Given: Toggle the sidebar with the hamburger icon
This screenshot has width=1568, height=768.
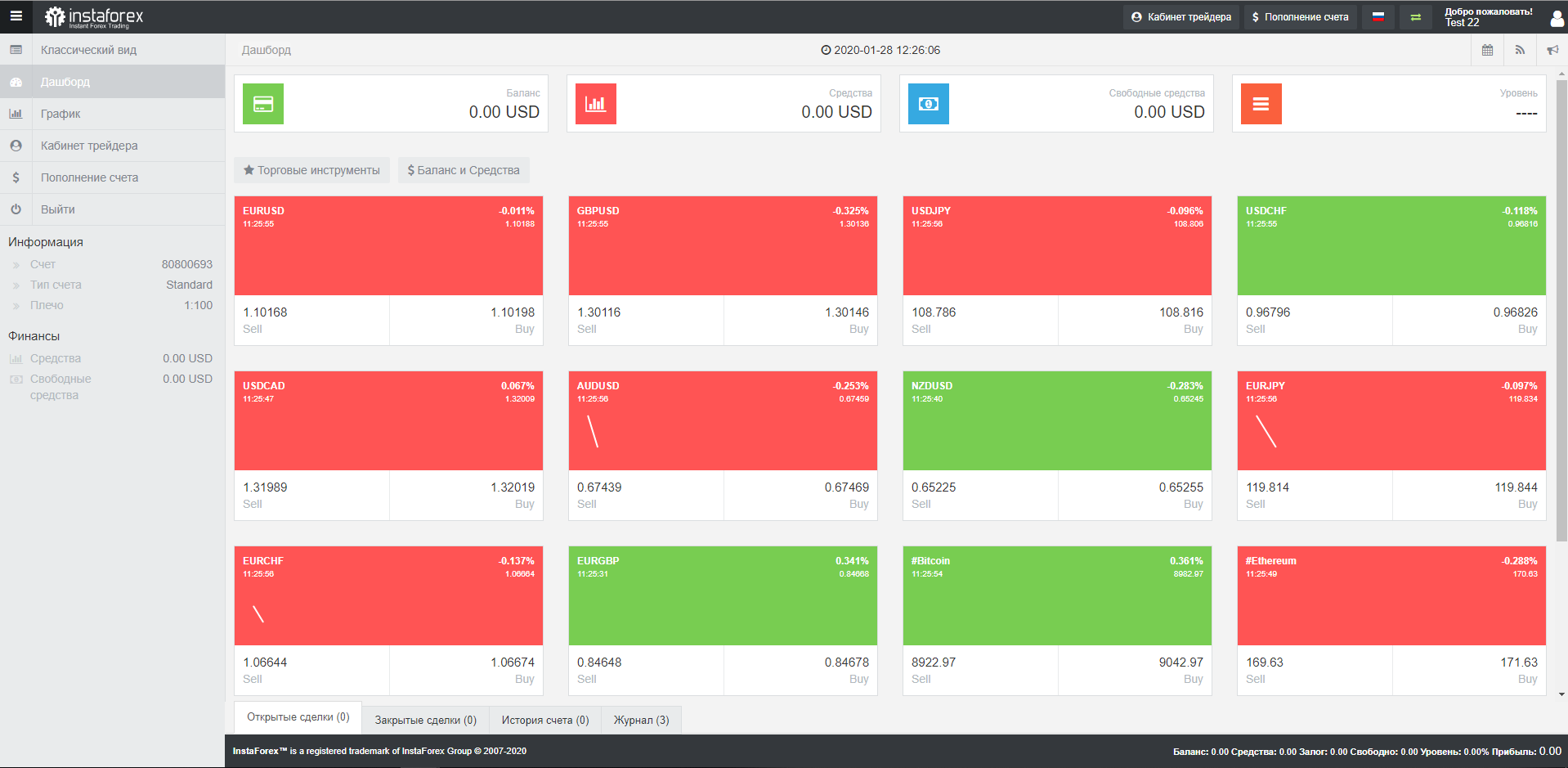Looking at the screenshot, I should pyautogui.click(x=15, y=16).
